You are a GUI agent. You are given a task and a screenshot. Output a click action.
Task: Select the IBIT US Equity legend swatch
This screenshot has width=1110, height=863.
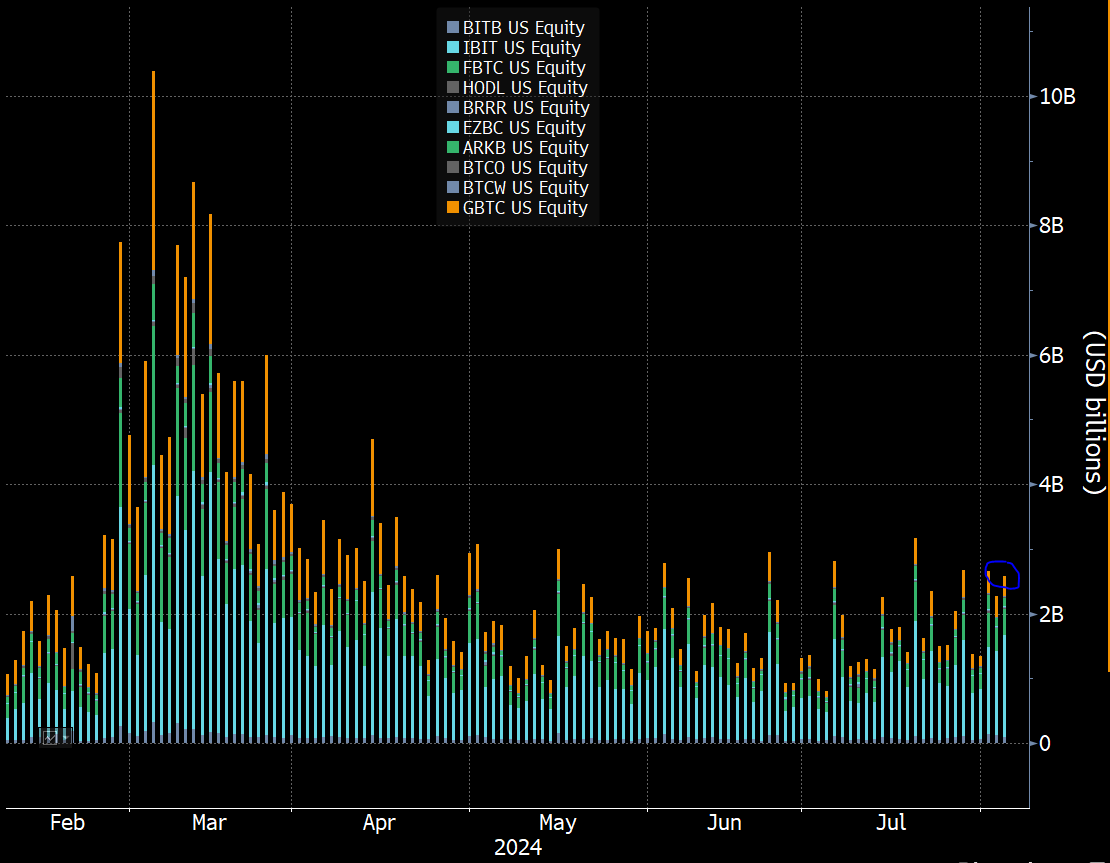tap(453, 48)
